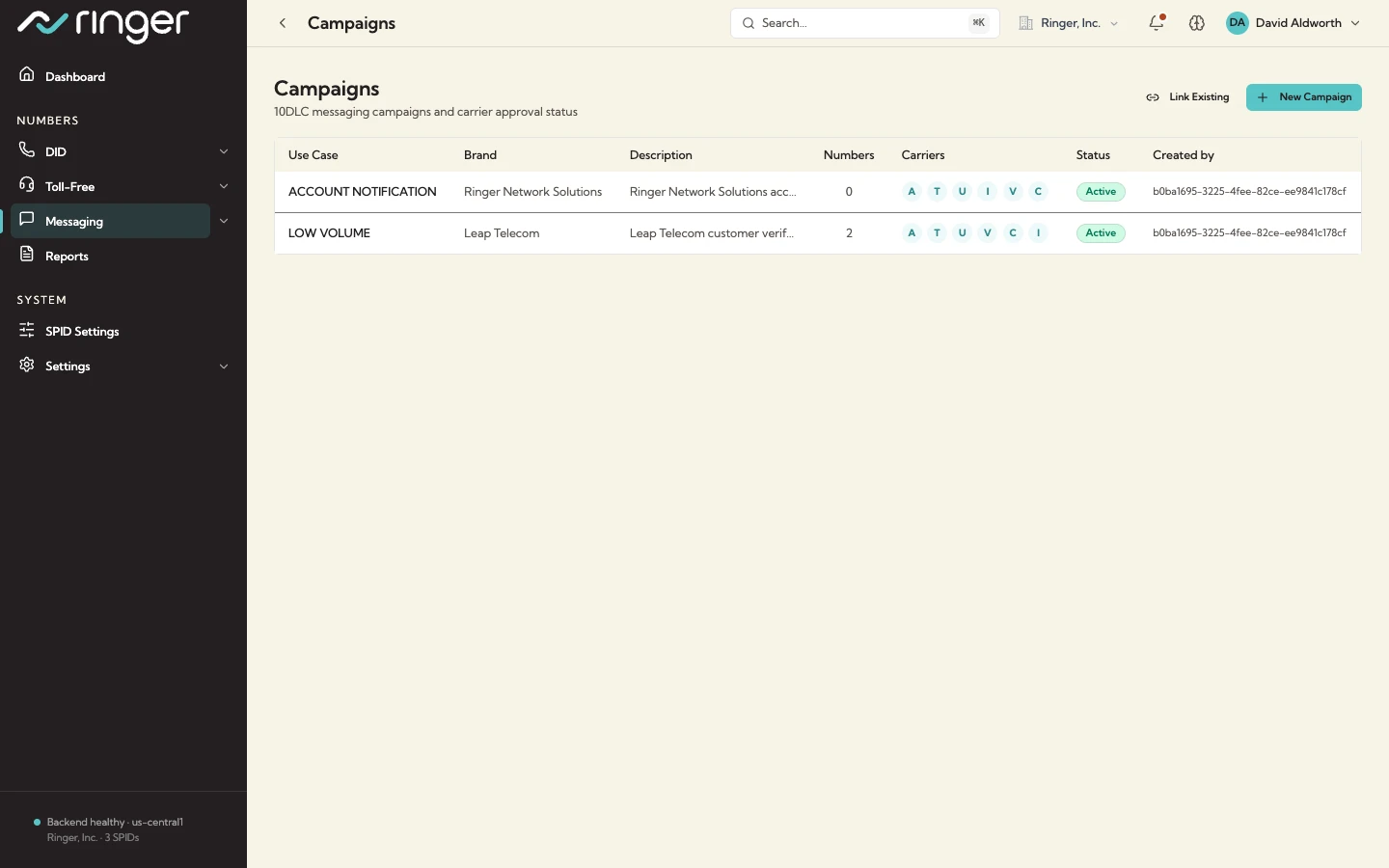Click carrier badge V in LOW VOLUME row

[x=988, y=232]
